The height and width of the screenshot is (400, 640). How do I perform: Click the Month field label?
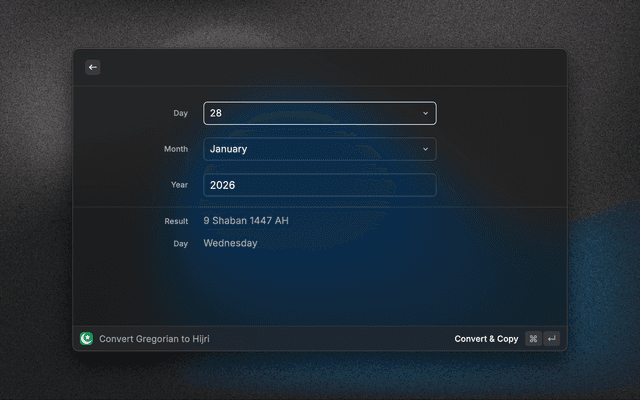click(x=175, y=149)
